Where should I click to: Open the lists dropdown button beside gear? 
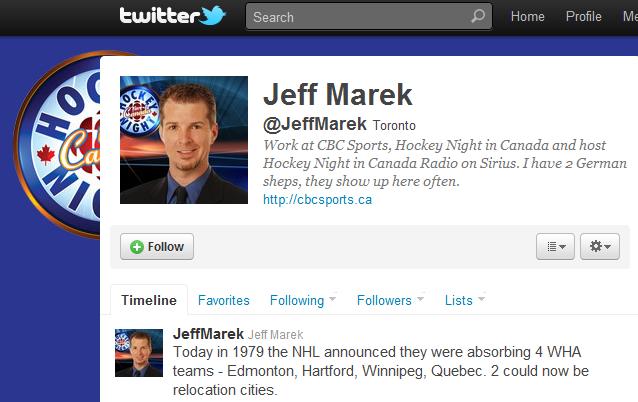(555, 247)
